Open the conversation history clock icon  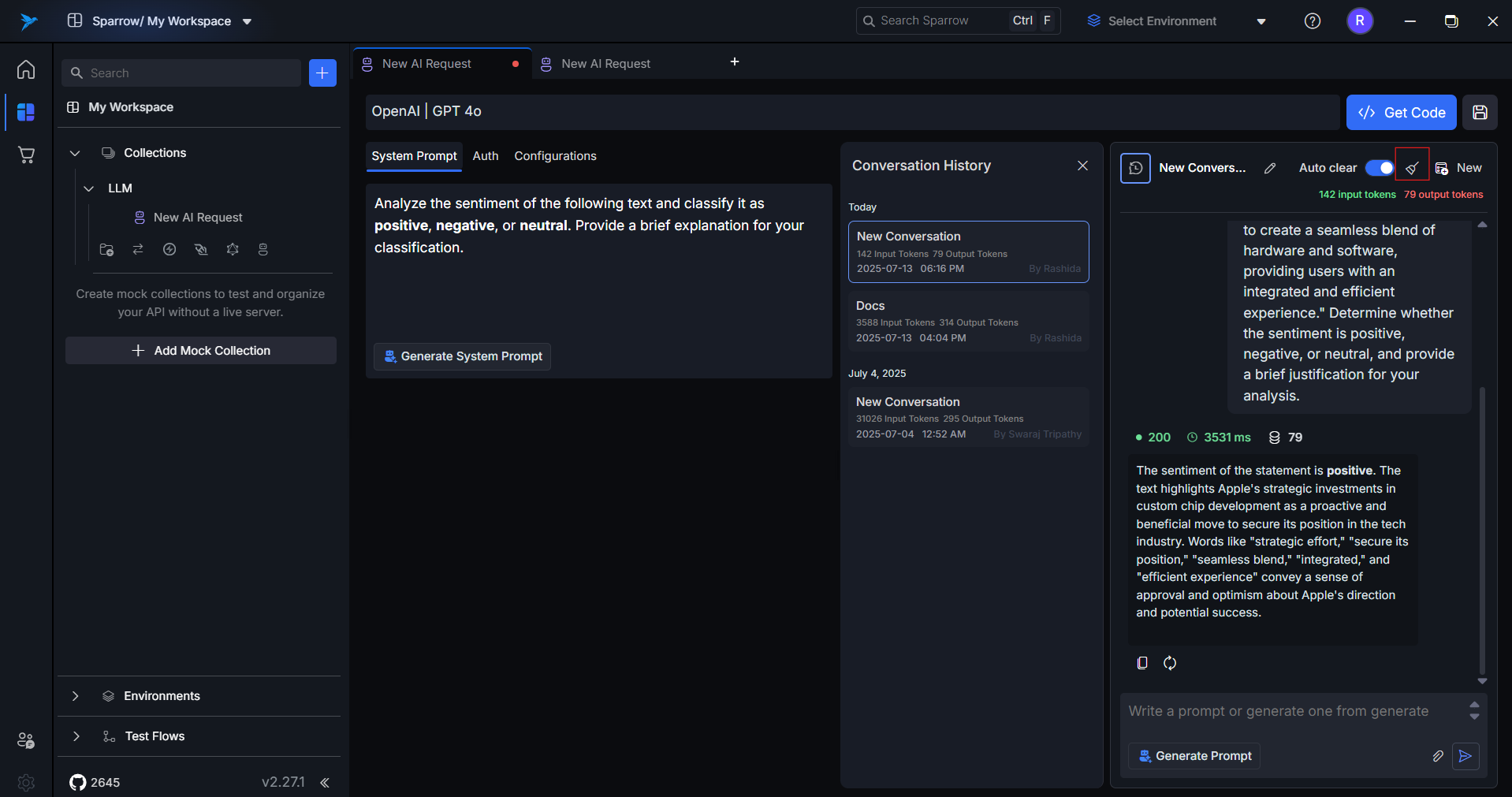(x=1135, y=168)
